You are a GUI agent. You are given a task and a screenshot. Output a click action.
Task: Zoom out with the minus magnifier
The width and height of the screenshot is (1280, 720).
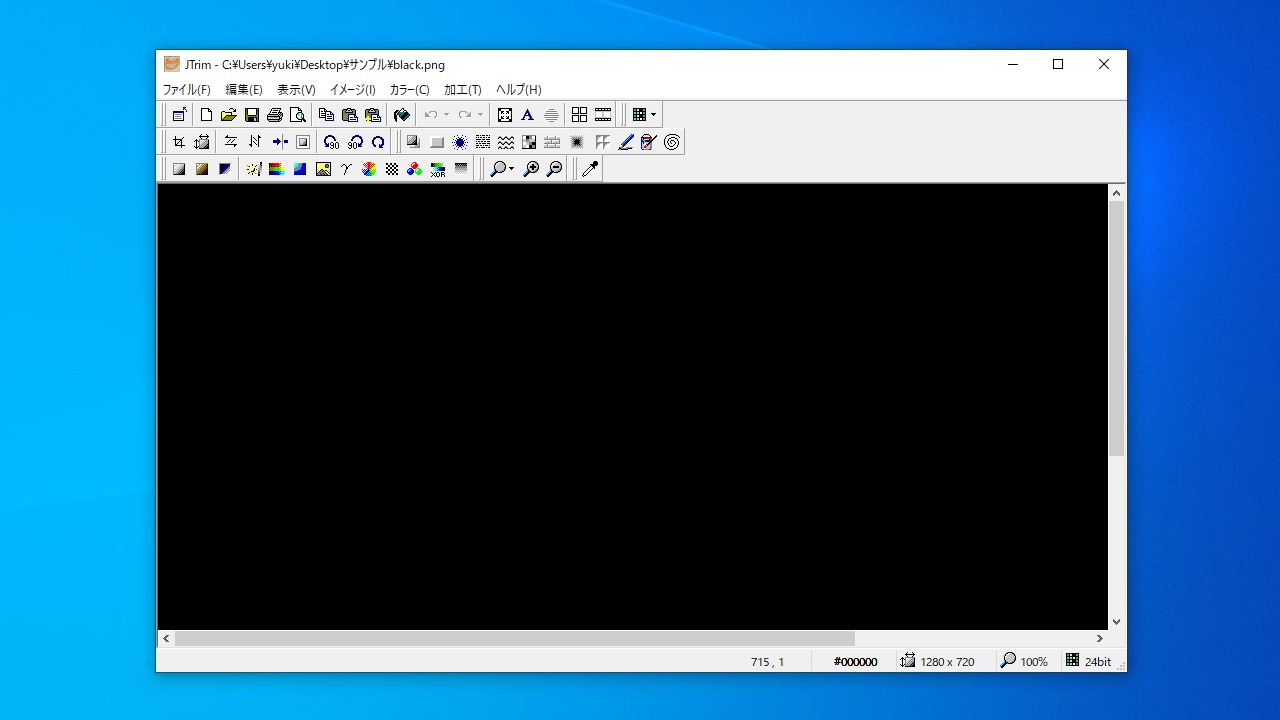(554, 169)
